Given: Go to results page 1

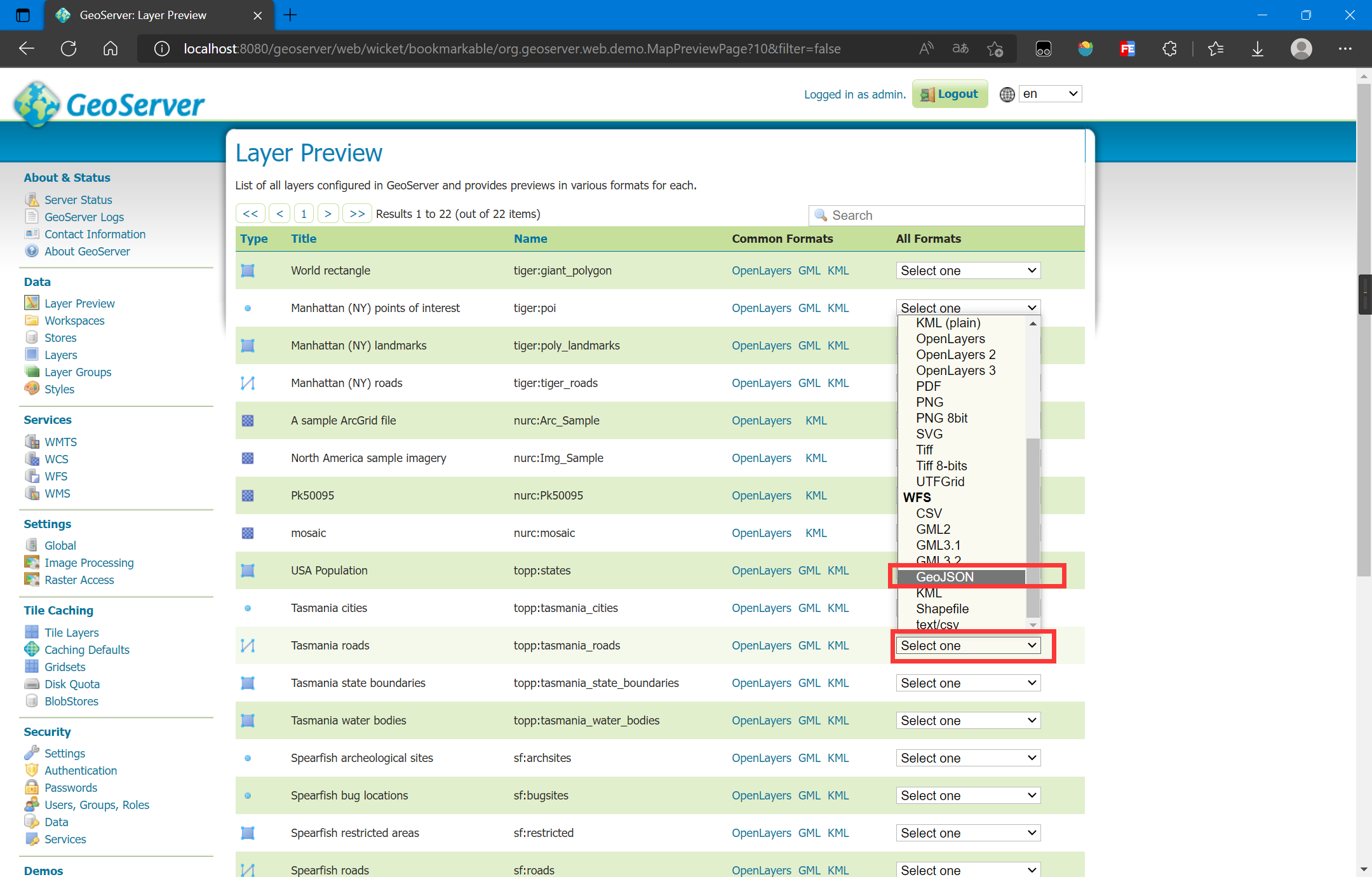Looking at the screenshot, I should 304,214.
